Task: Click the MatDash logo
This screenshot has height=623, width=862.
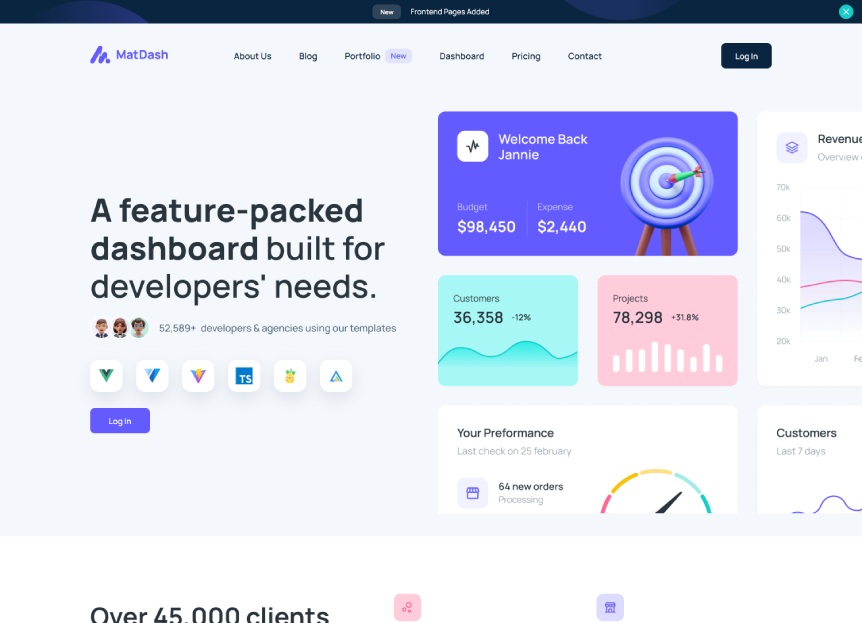Action: (129, 55)
